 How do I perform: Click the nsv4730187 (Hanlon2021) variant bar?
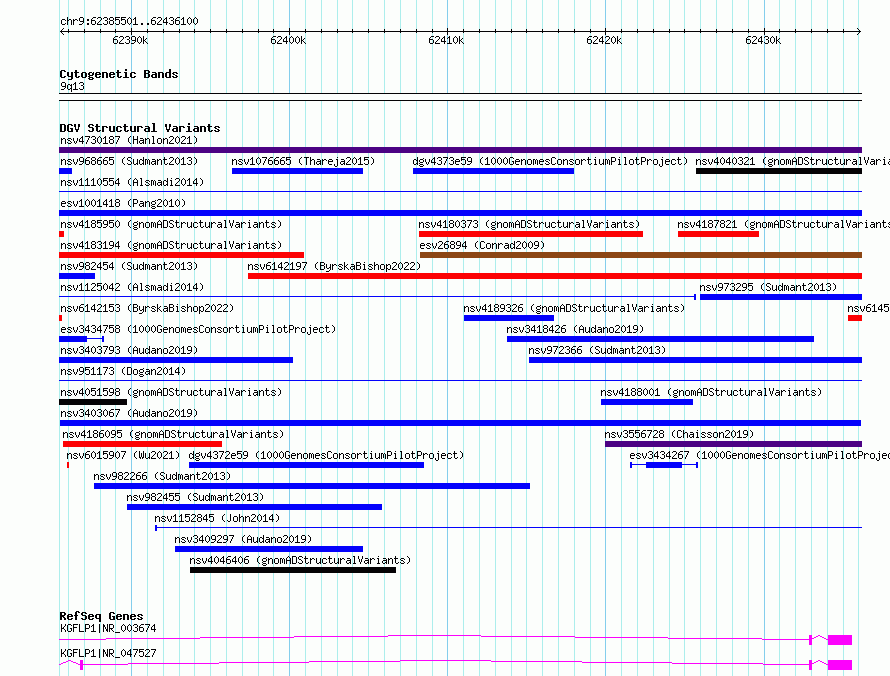(x=460, y=150)
